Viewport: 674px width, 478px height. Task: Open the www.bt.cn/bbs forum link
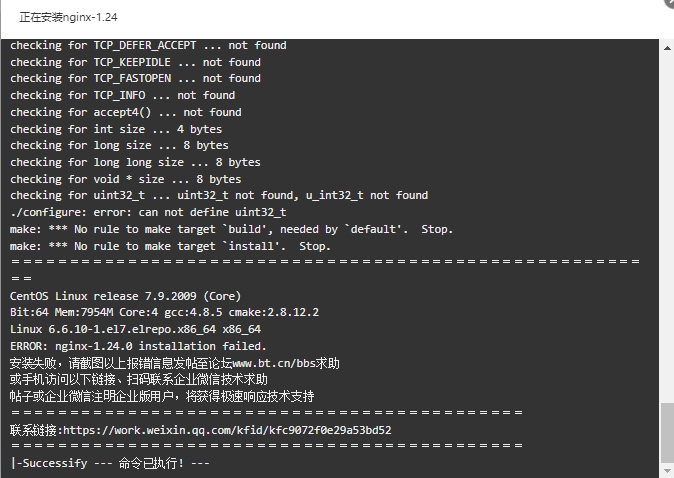274,364
